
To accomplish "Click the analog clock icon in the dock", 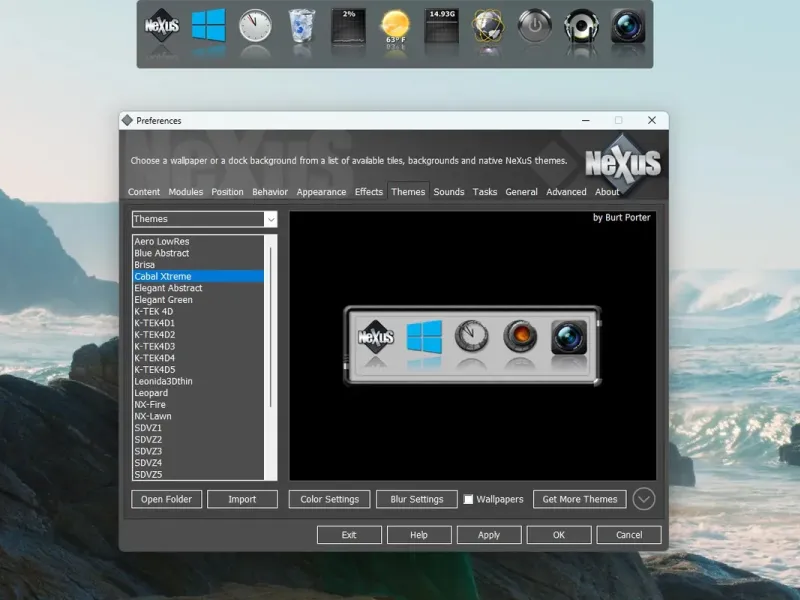I will [255, 26].
